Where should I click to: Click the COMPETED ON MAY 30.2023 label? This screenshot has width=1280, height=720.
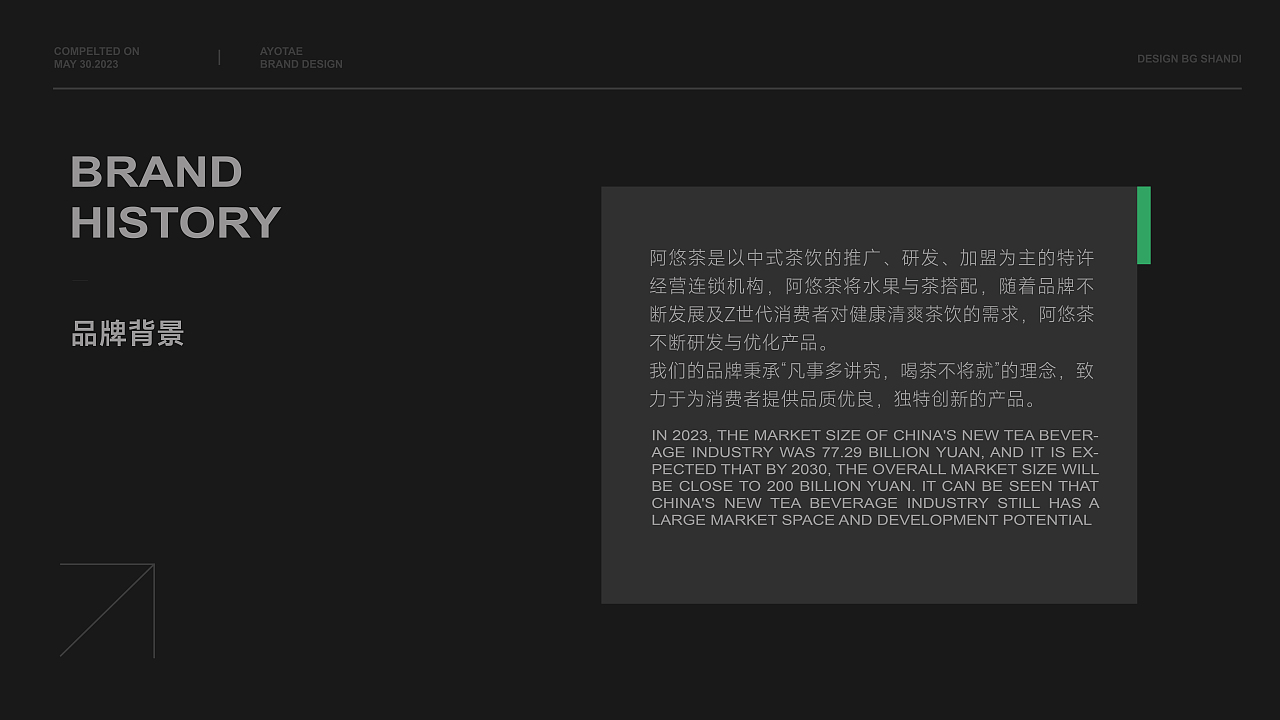click(96, 57)
